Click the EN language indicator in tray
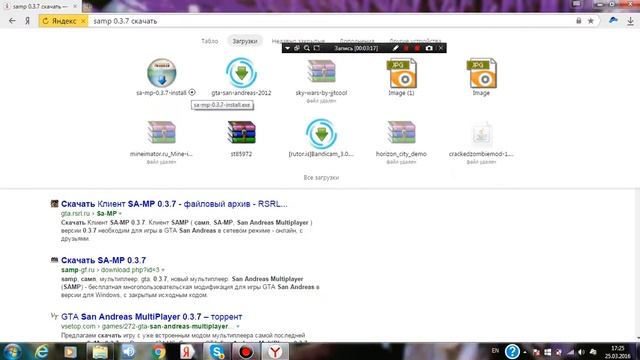 point(495,351)
